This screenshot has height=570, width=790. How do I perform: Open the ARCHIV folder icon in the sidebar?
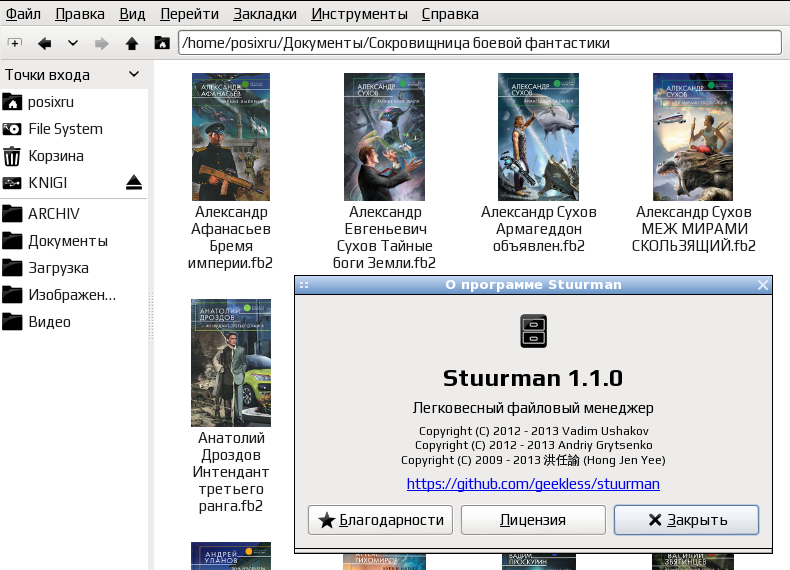point(12,214)
